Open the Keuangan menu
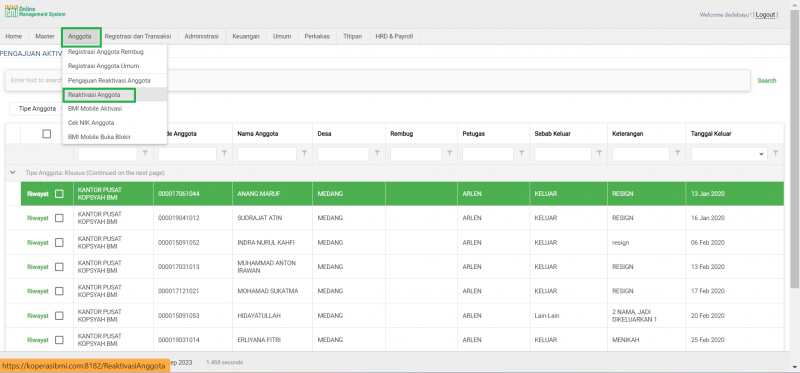The image size is (800, 373). tap(246, 37)
